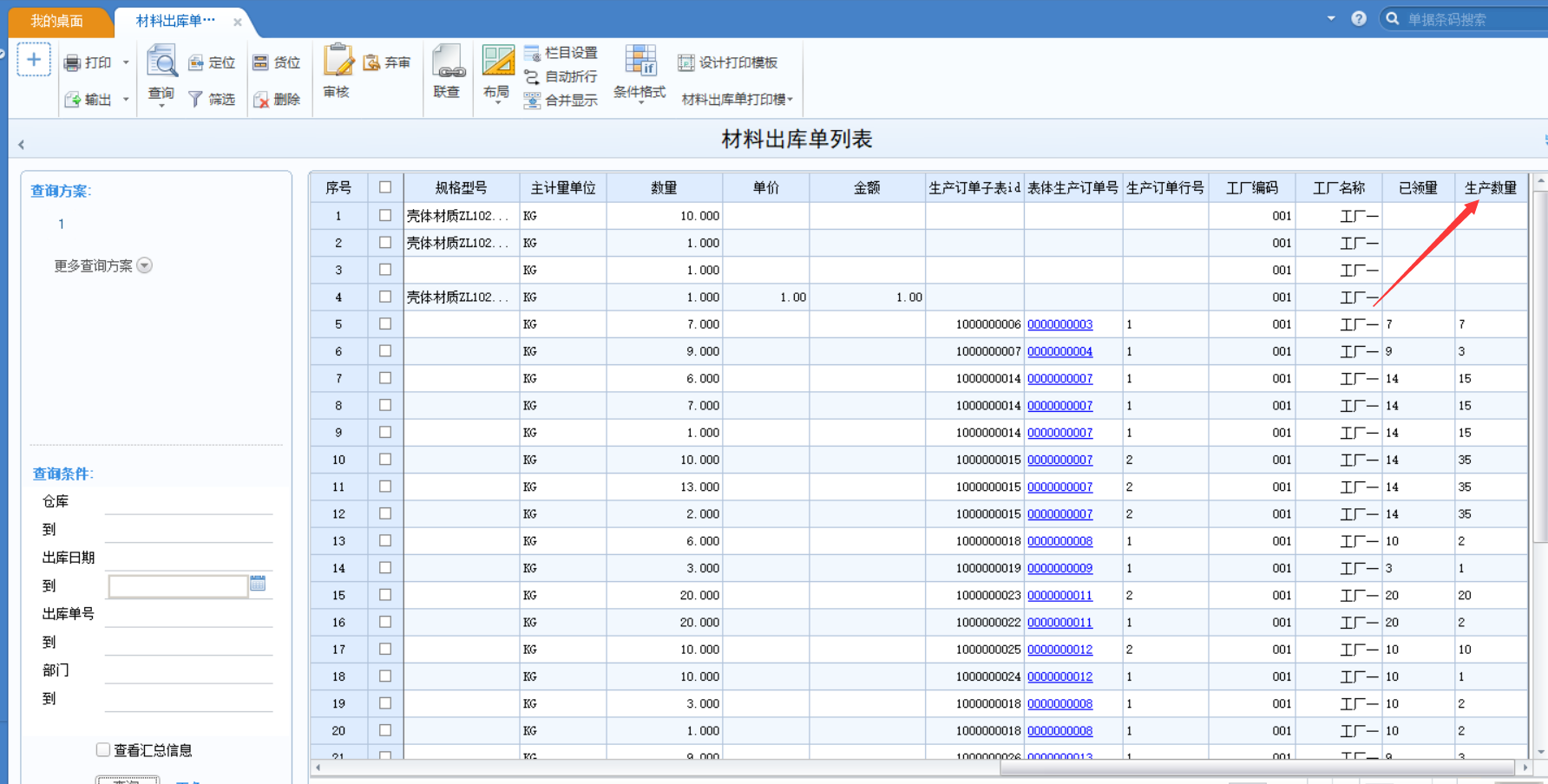1548x784 pixels.
Task: Click the 筛选 filter funnel icon
Action: (195, 100)
